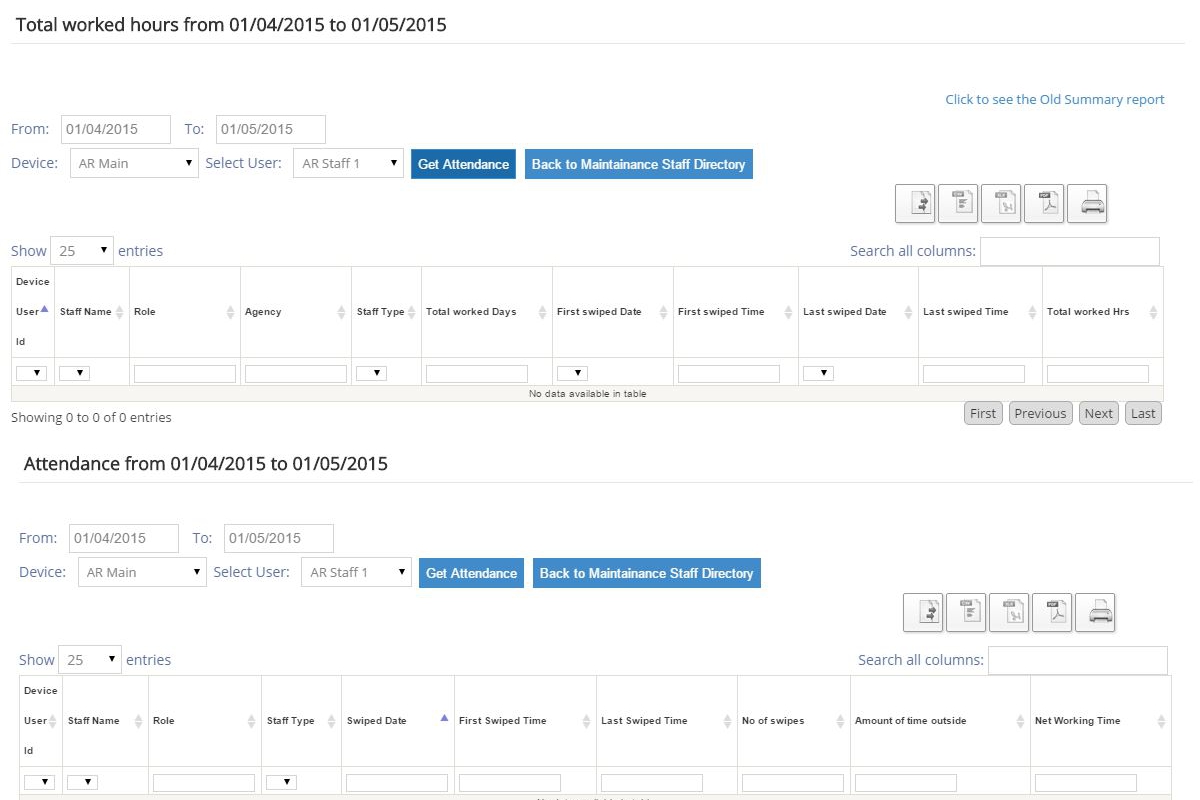
Task: Sort top table by Total worked Days column
Action: [x=486, y=312]
